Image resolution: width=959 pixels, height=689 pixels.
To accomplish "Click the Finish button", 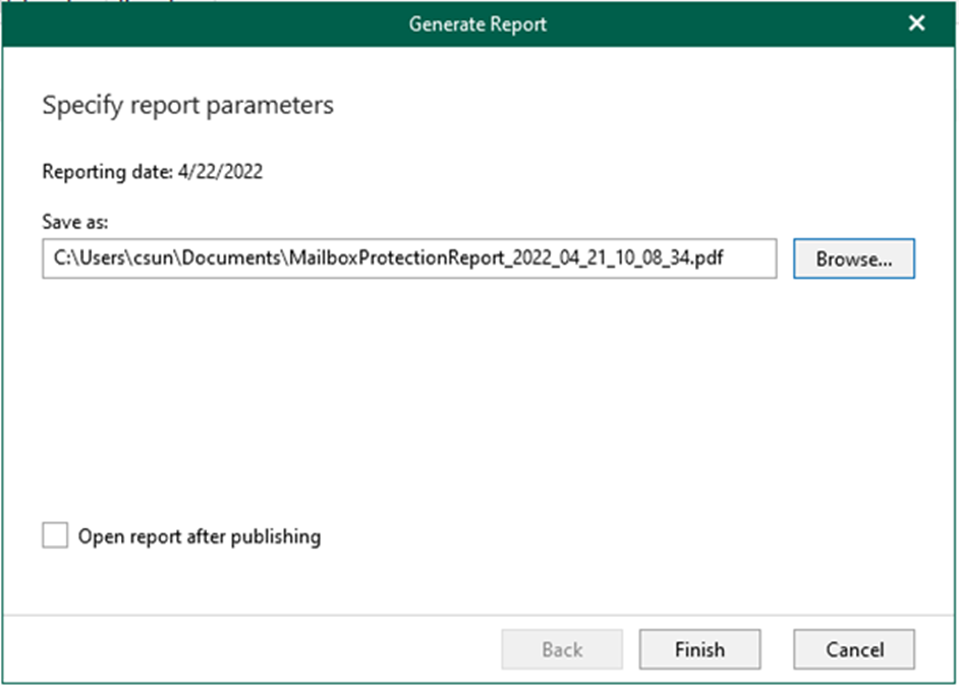I will coord(700,649).
